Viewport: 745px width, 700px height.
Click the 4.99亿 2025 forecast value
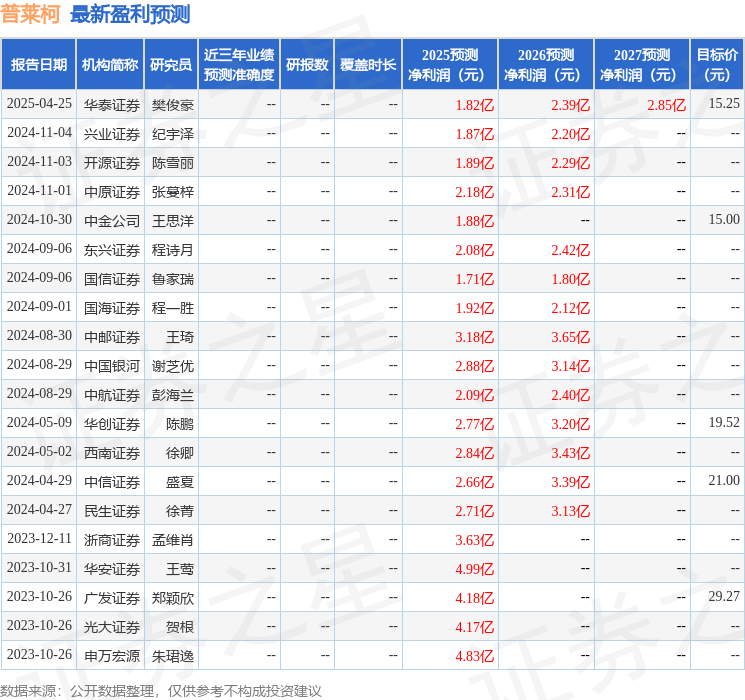click(474, 569)
